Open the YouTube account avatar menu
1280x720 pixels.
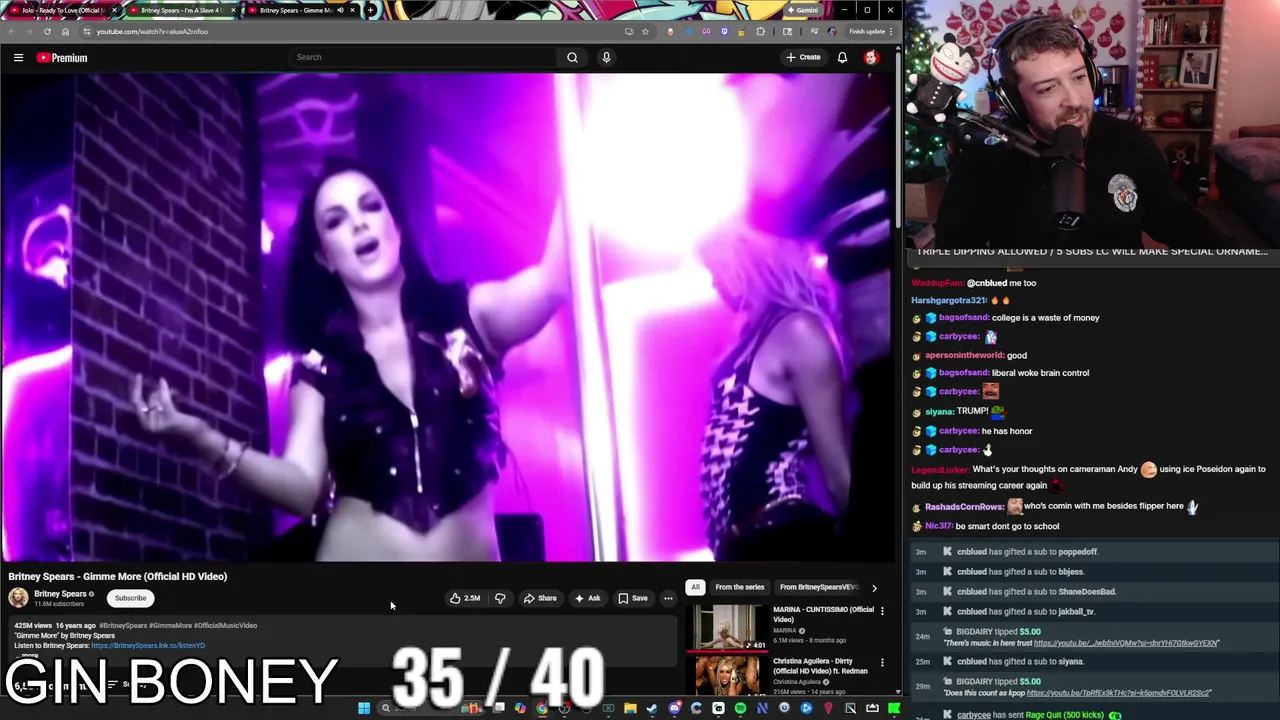tap(871, 57)
